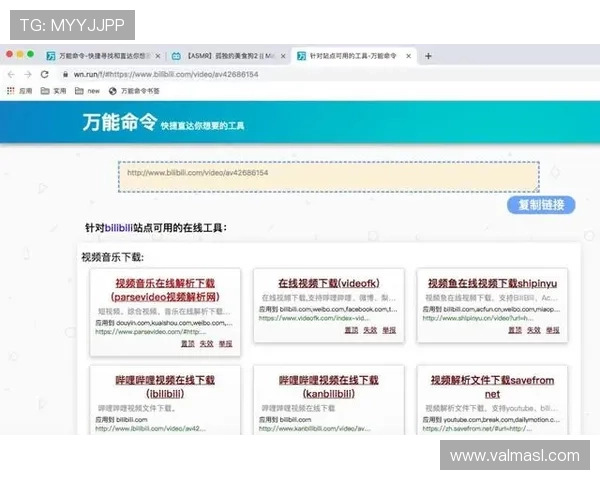600x480 pixels.
Task: Open the new bookmarks folder
Action: pos(87,91)
